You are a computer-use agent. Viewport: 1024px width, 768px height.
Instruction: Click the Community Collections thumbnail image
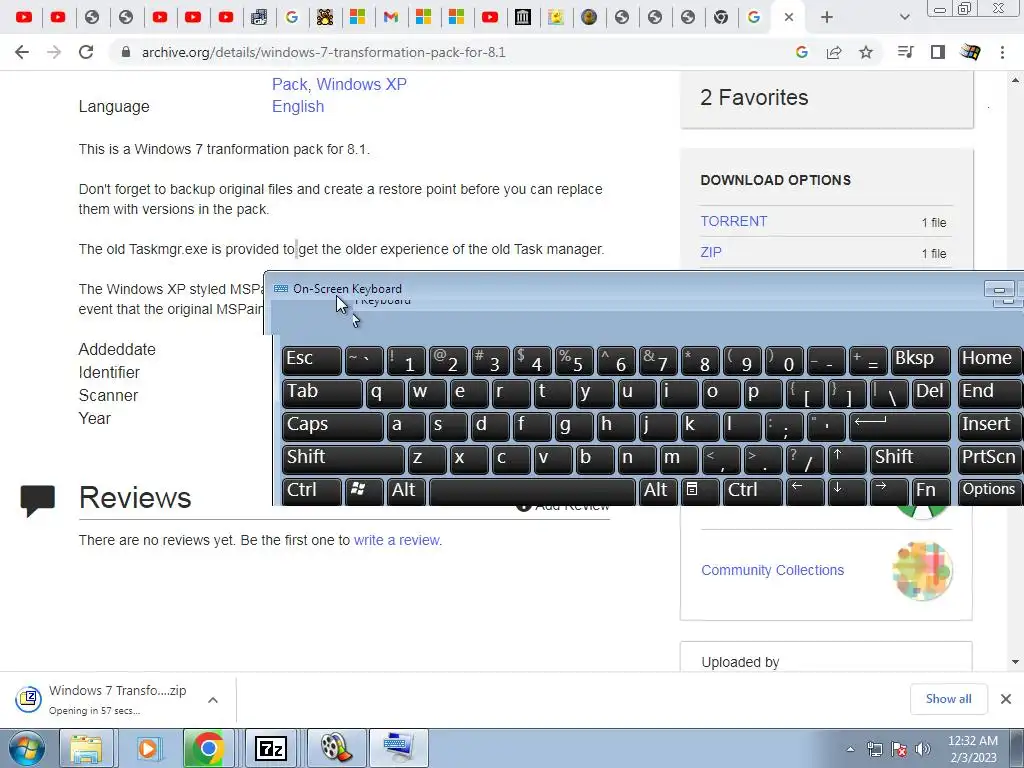click(922, 571)
